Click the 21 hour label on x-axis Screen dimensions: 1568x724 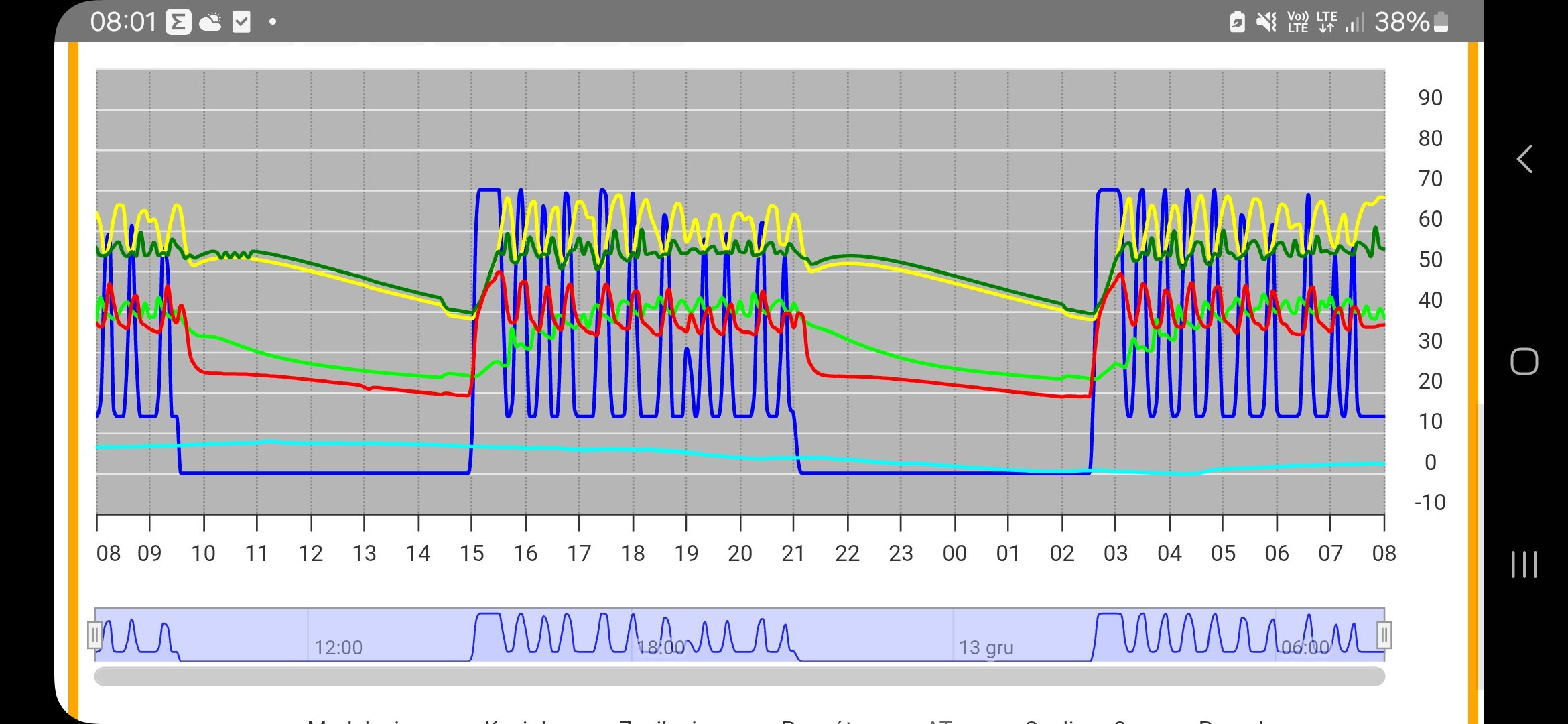coord(793,554)
